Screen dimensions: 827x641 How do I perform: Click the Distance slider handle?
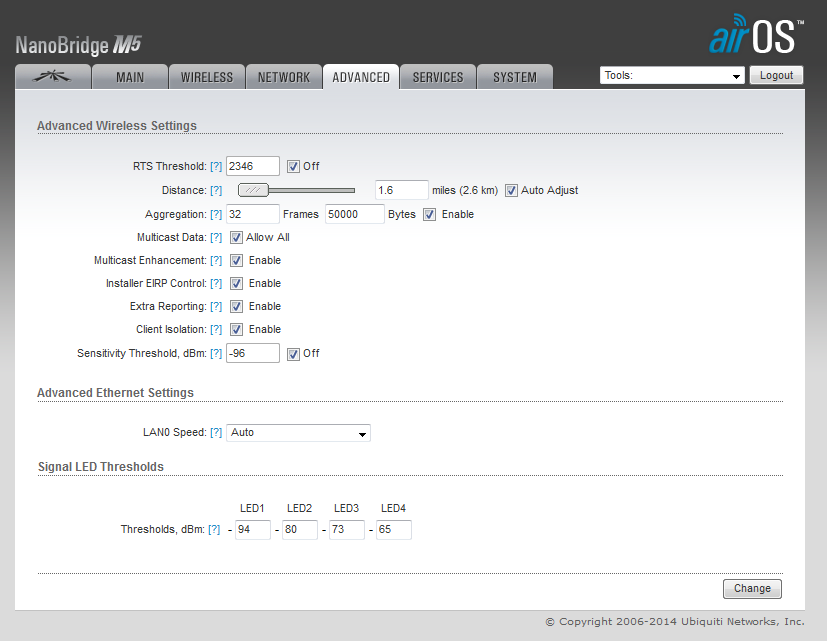[253, 190]
